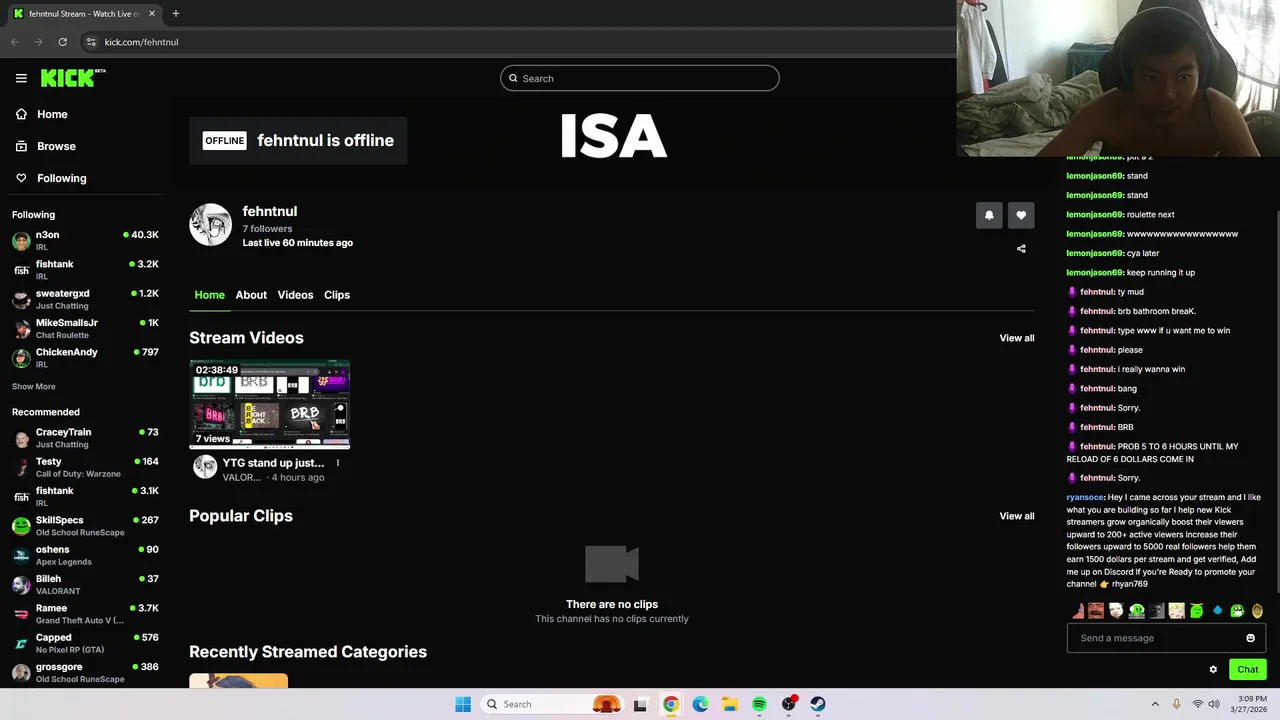Open the grossgore recommended channel
1280x720 pixels.
(x=85, y=672)
